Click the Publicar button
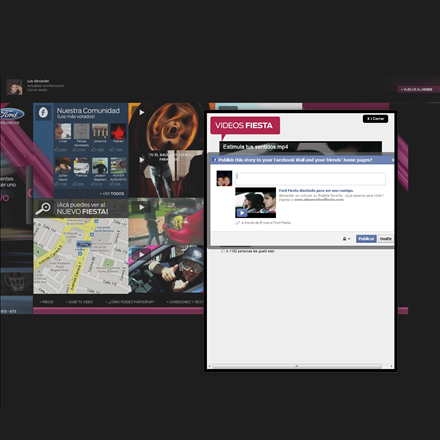The width and height of the screenshot is (440, 440). click(366, 239)
